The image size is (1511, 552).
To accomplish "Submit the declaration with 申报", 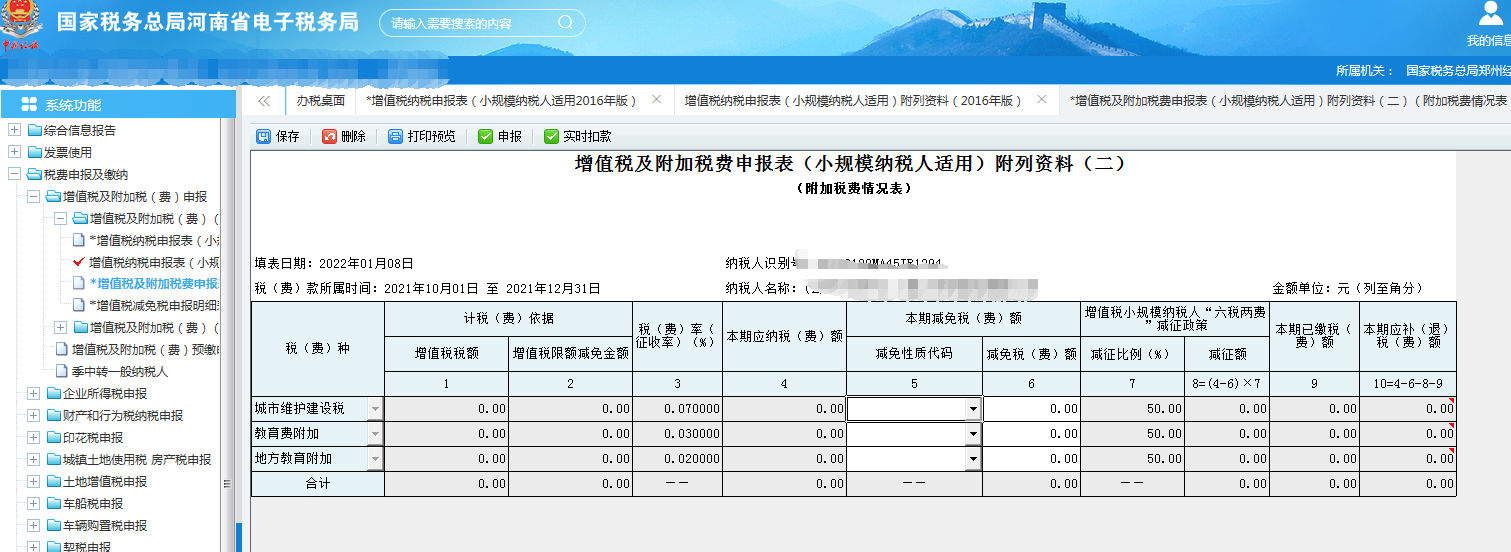I will coord(500,137).
